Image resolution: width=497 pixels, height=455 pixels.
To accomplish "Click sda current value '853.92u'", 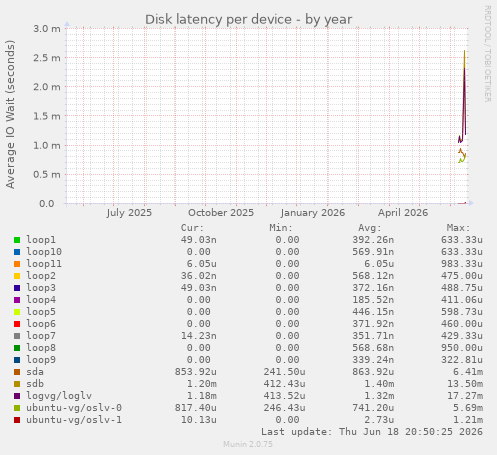I will click(196, 372).
